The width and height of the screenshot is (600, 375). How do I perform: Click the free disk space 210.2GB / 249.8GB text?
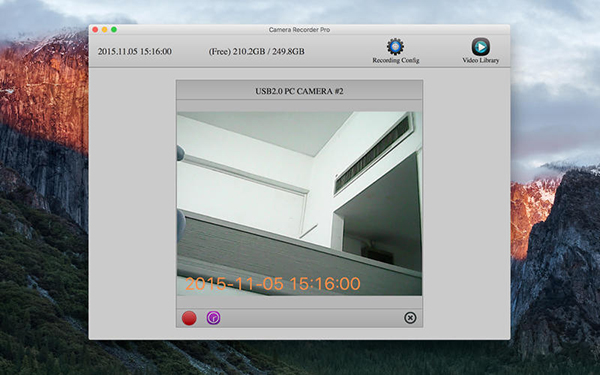click(256, 52)
